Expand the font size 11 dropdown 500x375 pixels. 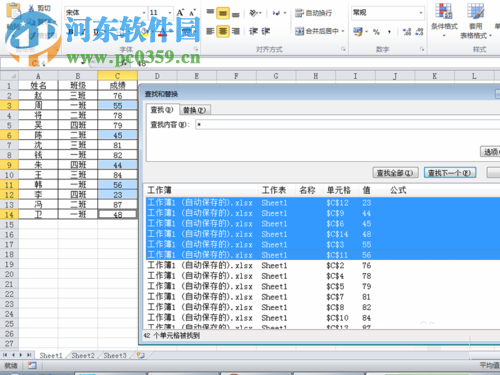click(170, 13)
